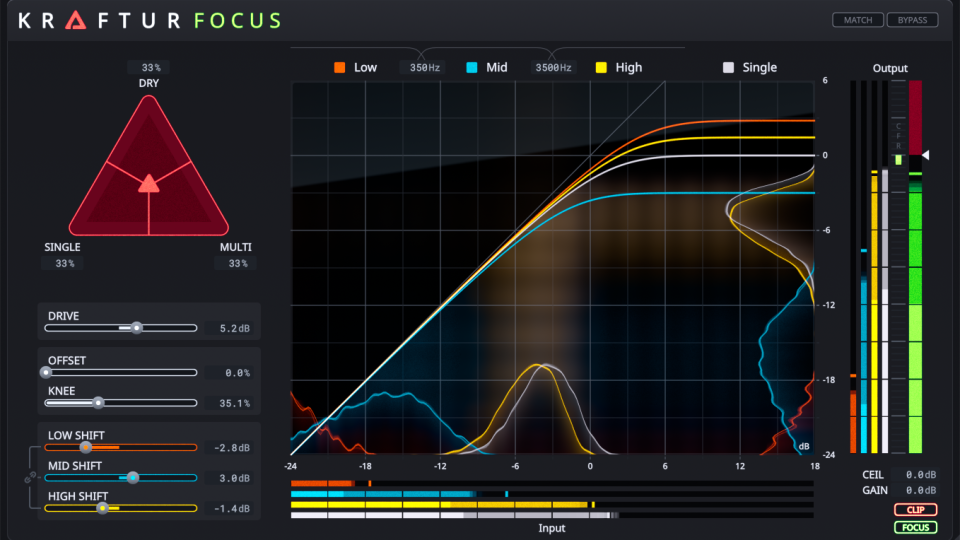Screen dimensions: 960x540
Task: Click the Kraftur red triangle logo
Action: tap(76, 20)
